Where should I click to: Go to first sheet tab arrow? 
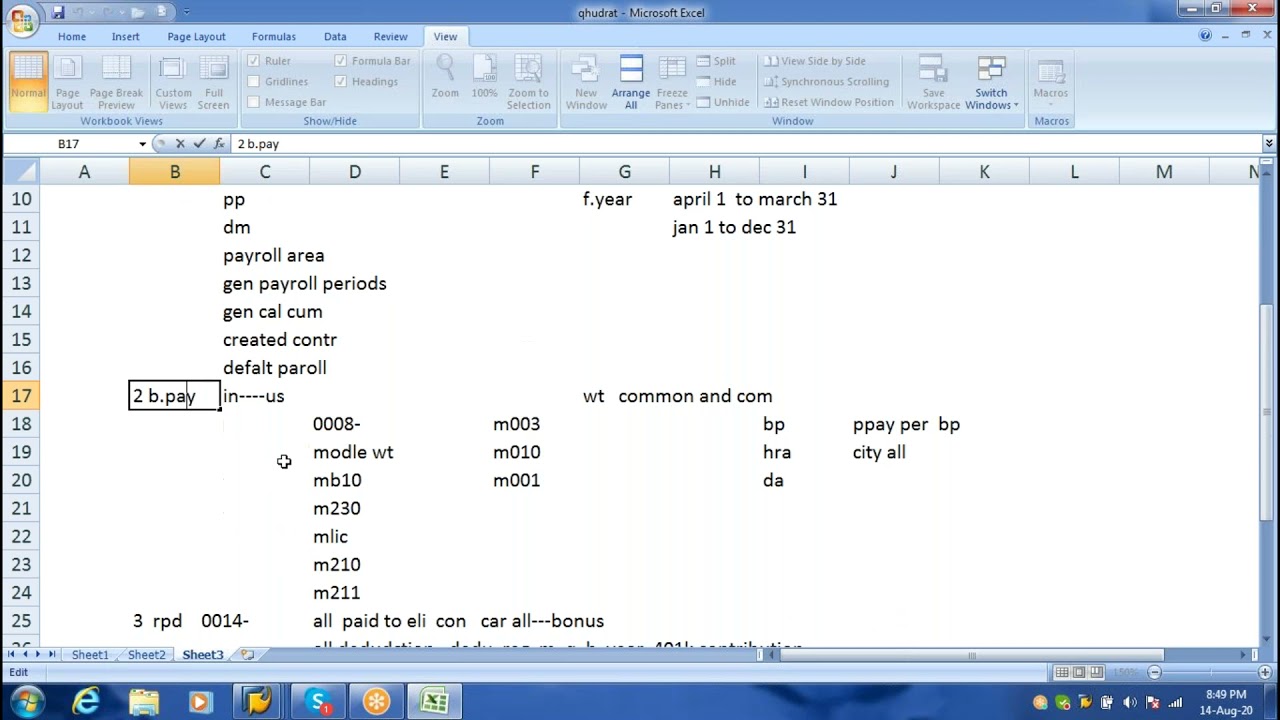coord(12,655)
